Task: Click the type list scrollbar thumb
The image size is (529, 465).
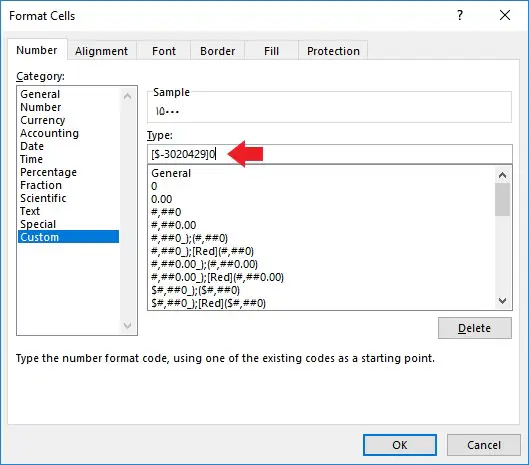Action: point(502,199)
